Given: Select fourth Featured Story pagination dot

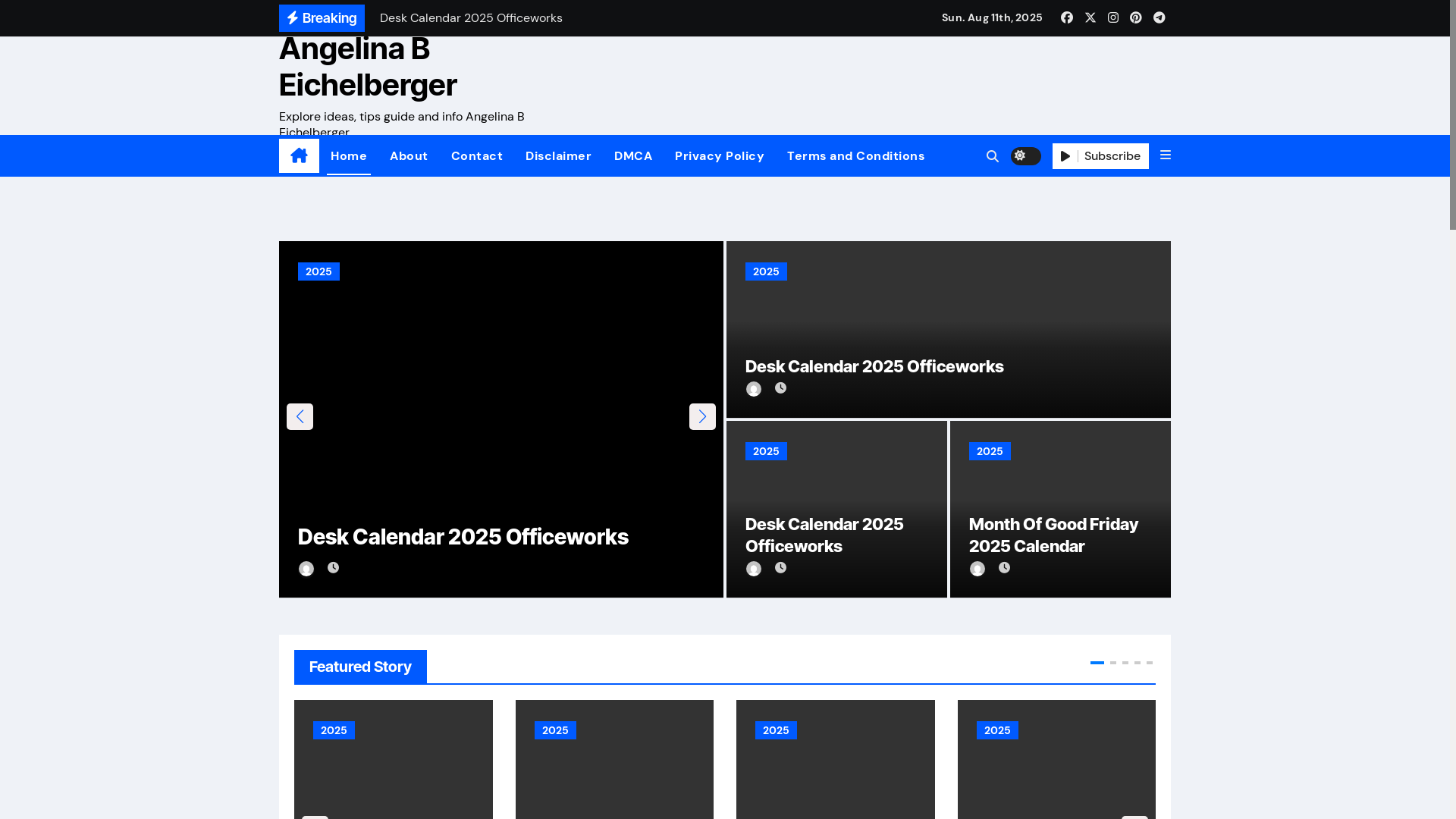Looking at the screenshot, I should click(x=1137, y=663).
